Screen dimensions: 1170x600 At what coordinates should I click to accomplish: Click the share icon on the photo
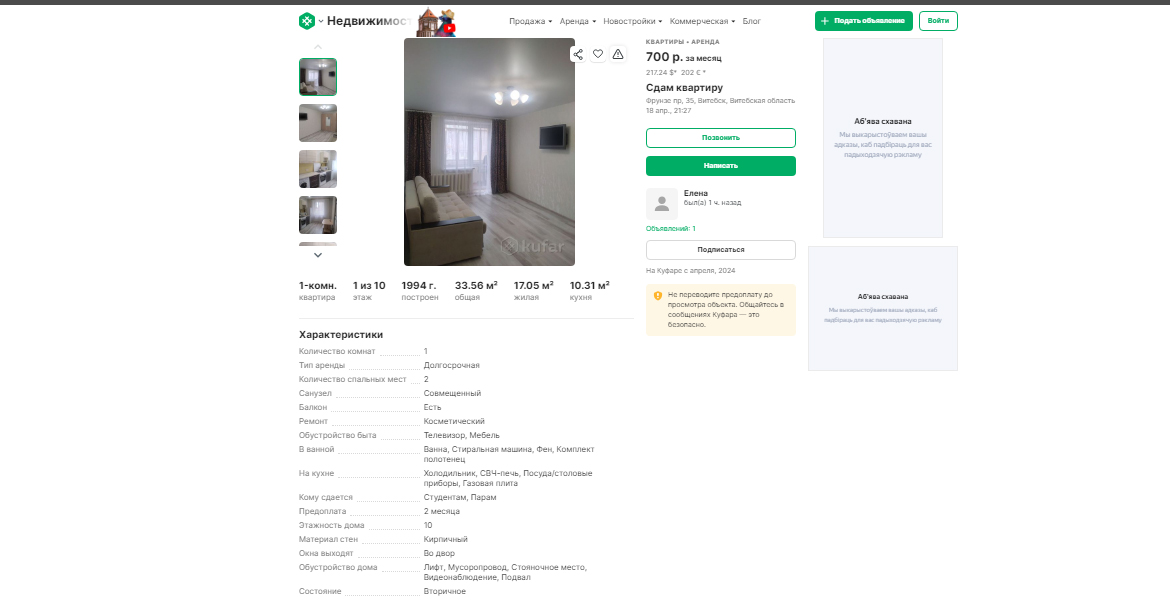point(578,54)
